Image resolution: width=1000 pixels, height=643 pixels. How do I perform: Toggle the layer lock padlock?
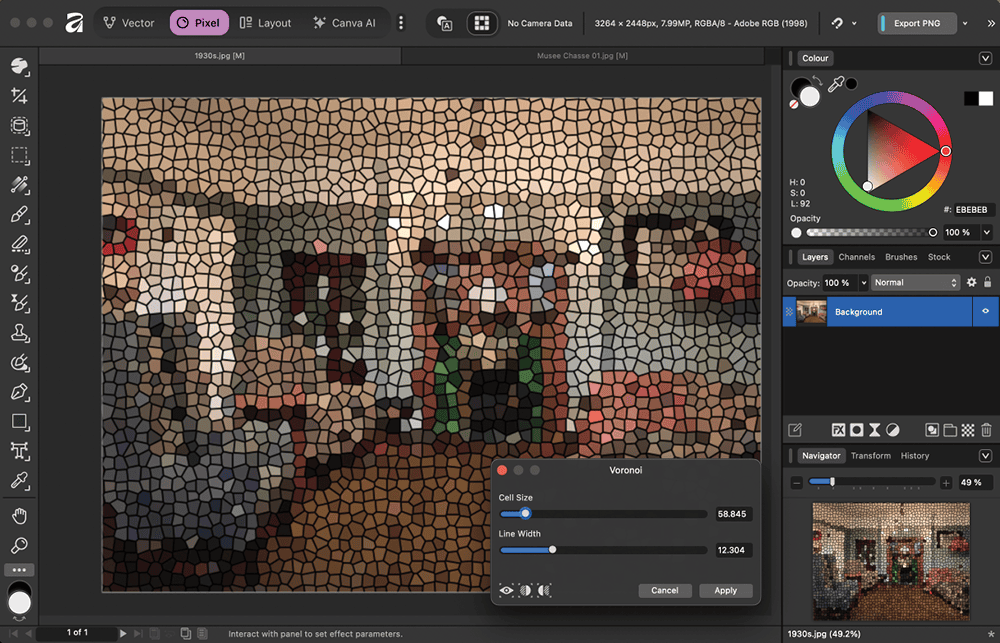tap(987, 283)
